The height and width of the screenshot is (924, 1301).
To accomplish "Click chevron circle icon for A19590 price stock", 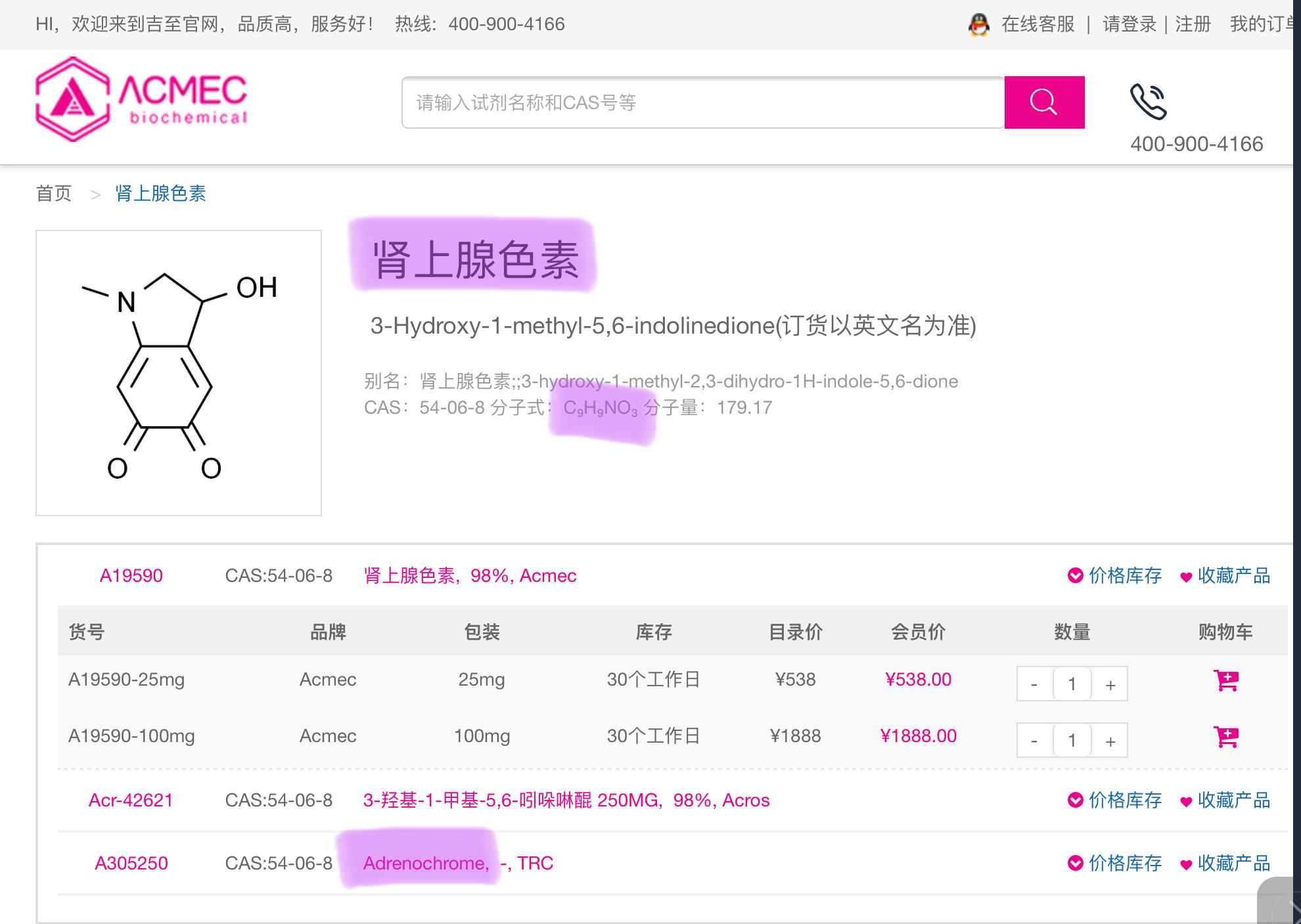I will tap(1076, 576).
